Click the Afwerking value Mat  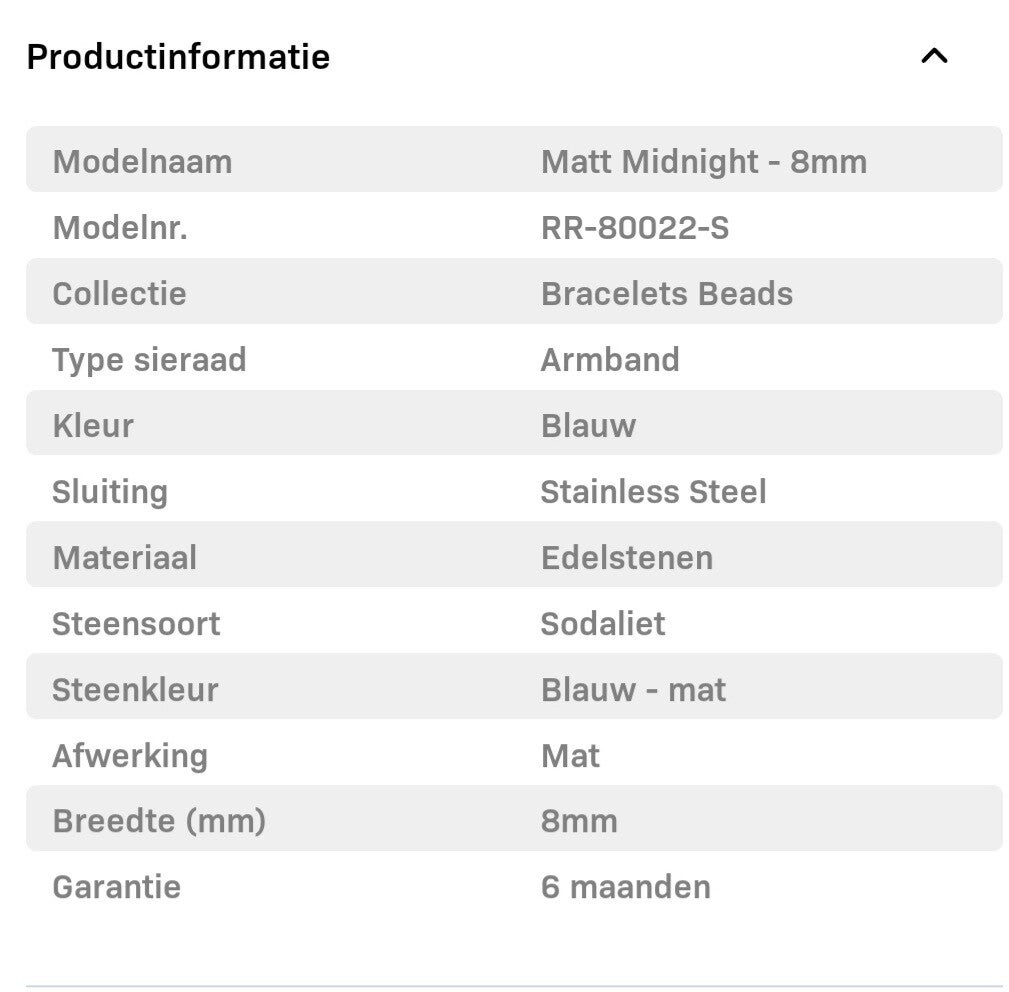tap(570, 756)
